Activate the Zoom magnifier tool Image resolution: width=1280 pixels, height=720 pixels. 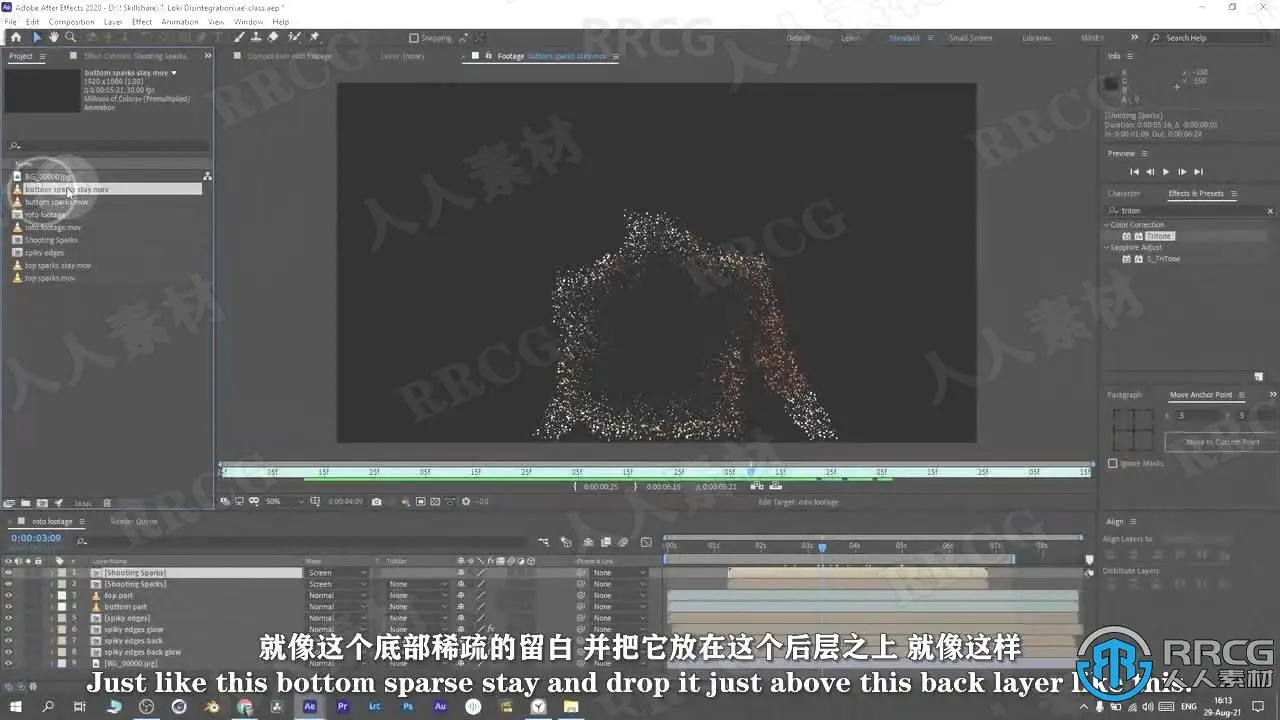point(70,37)
